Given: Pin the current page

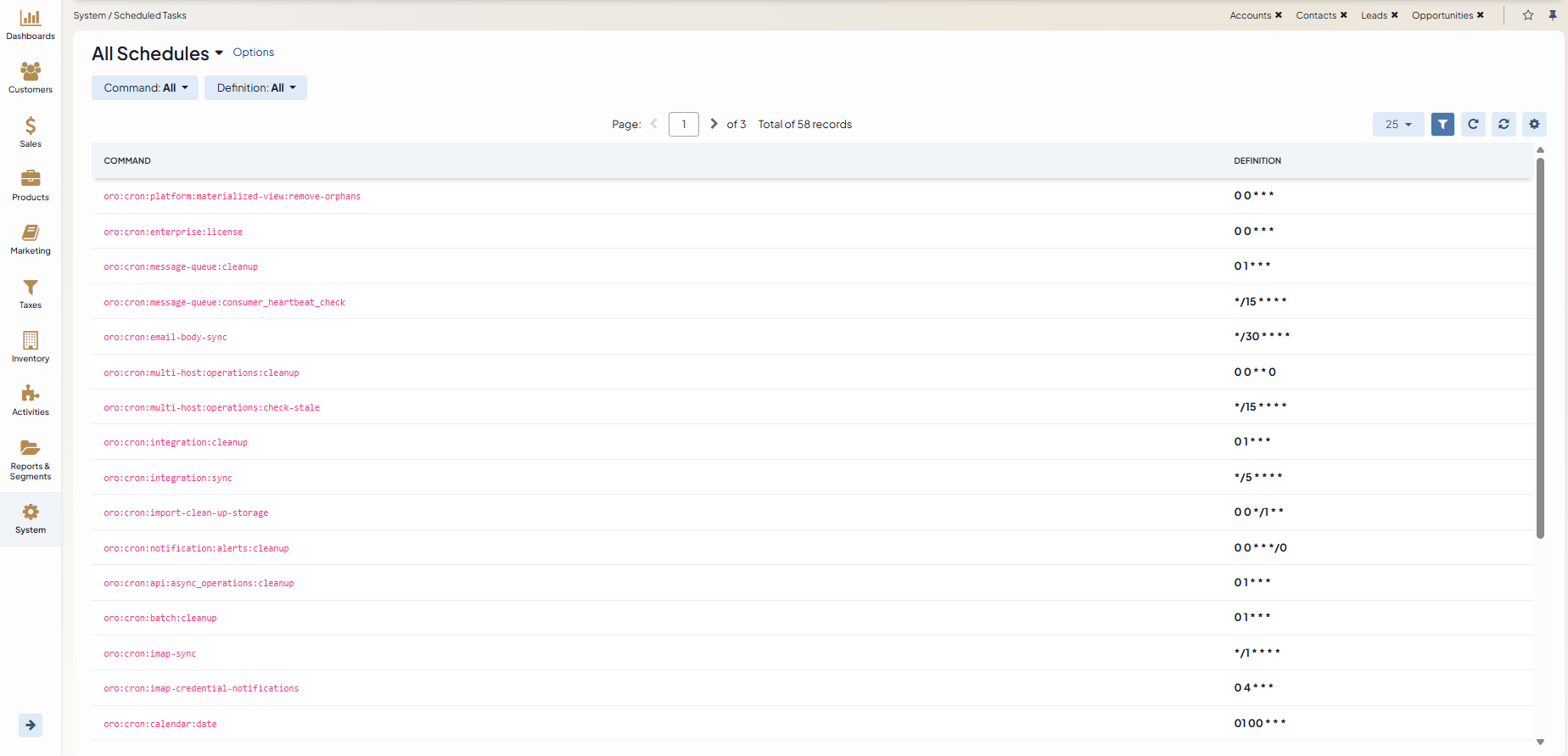Looking at the screenshot, I should (1553, 15).
